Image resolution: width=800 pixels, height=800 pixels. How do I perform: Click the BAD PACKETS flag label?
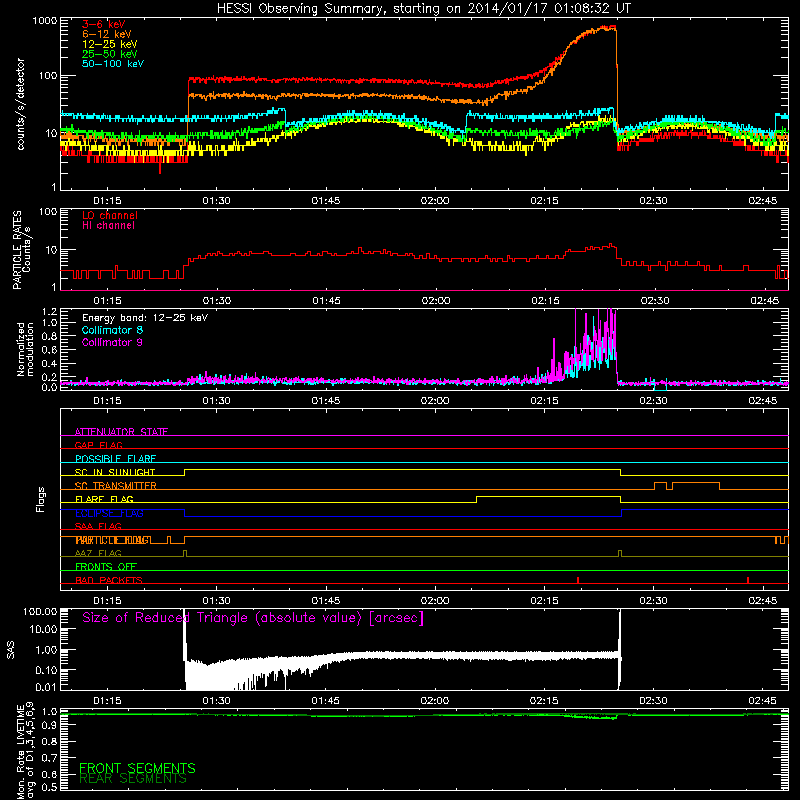[x=109, y=580]
